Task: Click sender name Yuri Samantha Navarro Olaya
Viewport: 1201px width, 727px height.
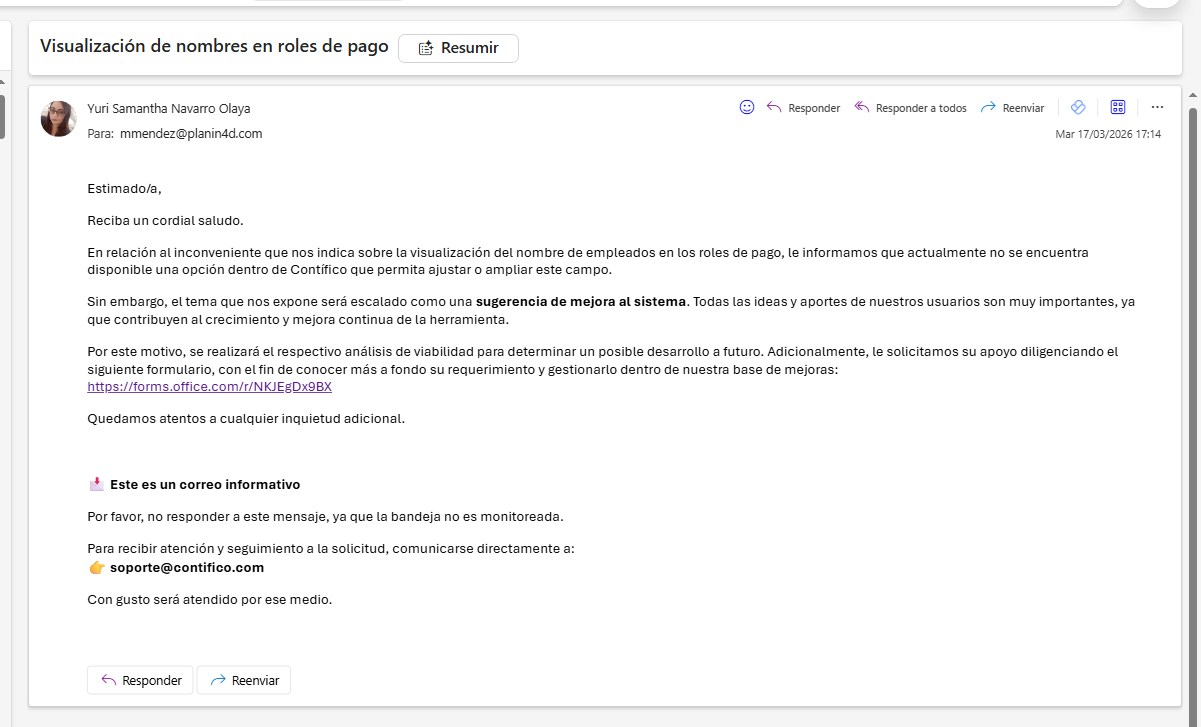Action: pyautogui.click(x=169, y=108)
